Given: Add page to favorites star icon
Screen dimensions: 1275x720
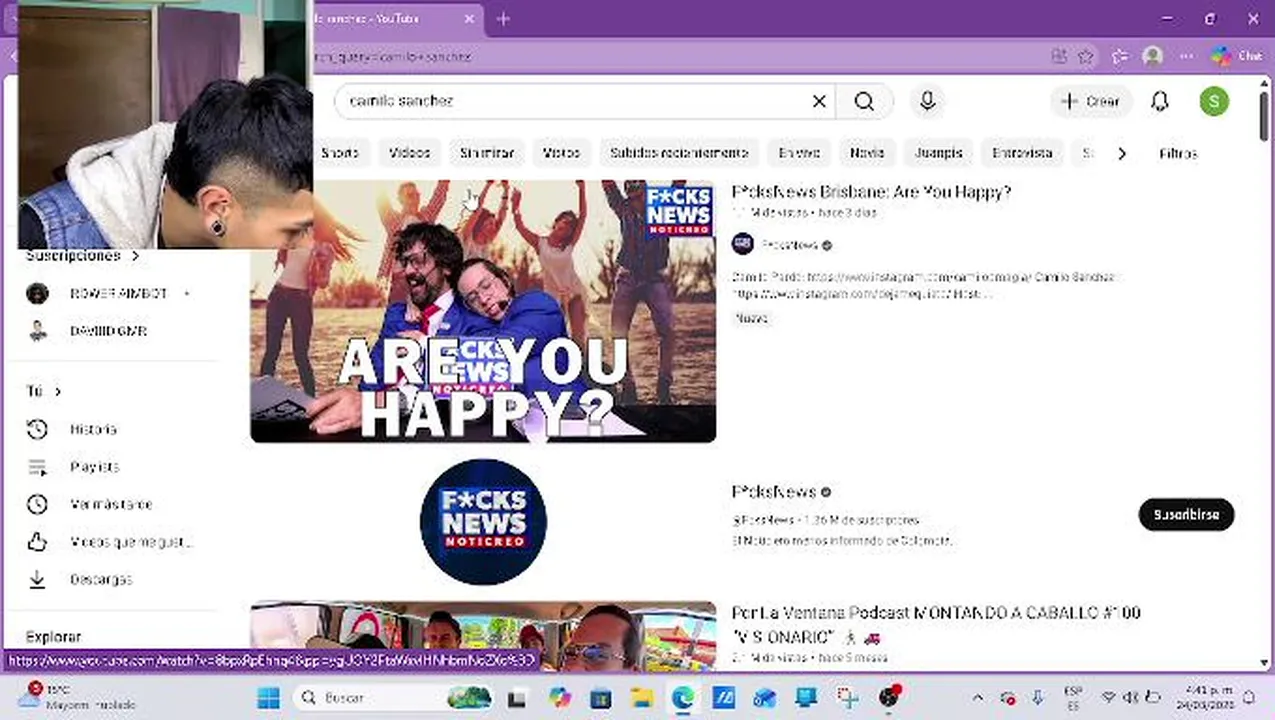Looking at the screenshot, I should click(1086, 57).
